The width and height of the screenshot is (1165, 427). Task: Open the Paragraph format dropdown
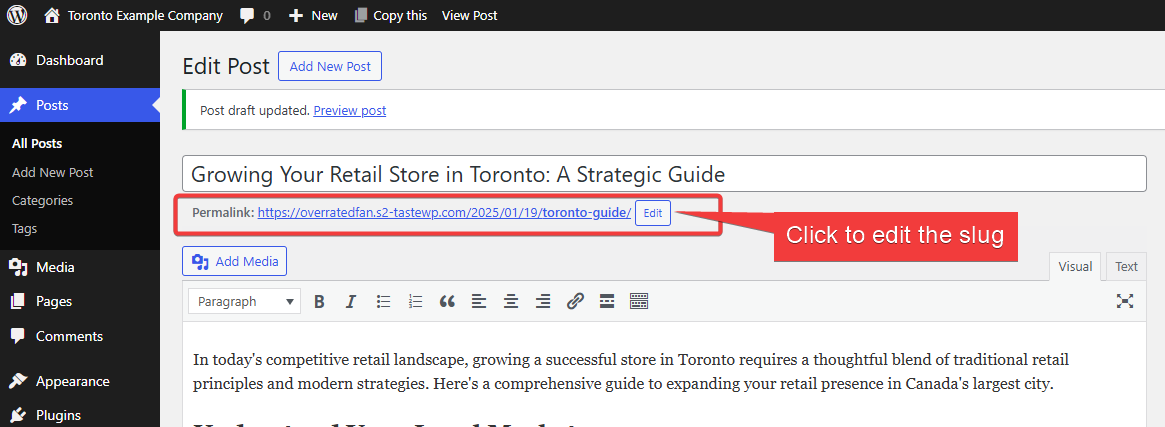pyautogui.click(x=247, y=301)
